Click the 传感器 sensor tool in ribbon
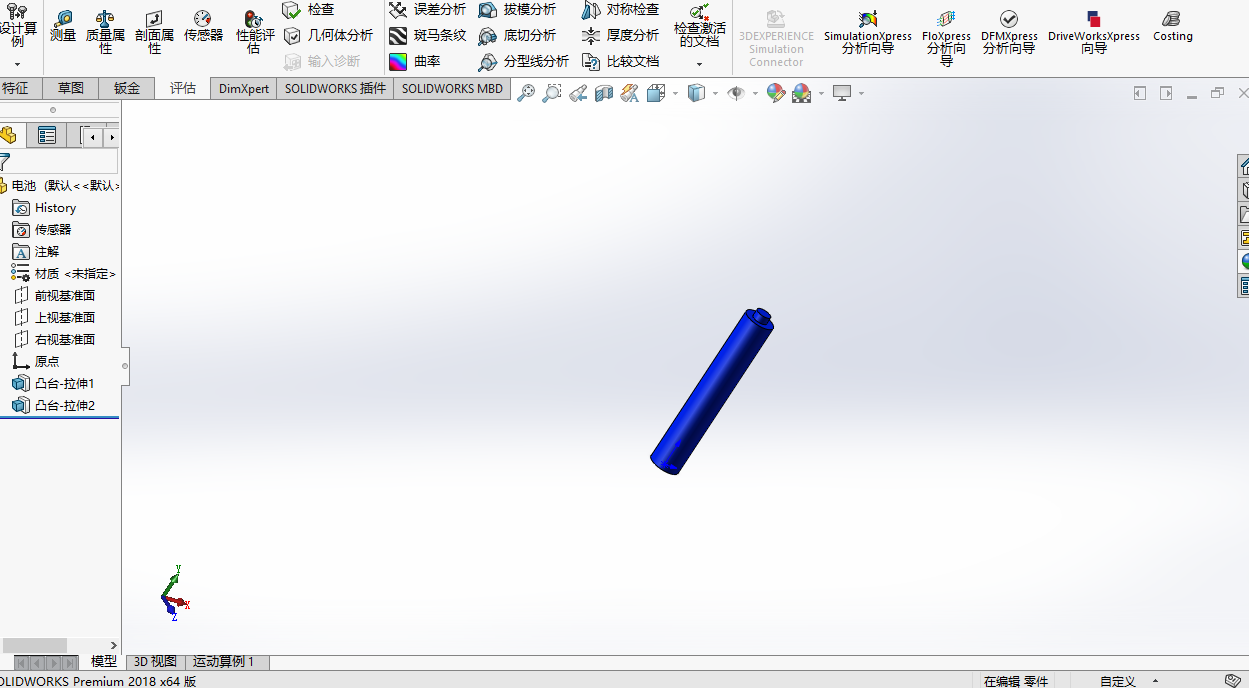 click(203, 27)
